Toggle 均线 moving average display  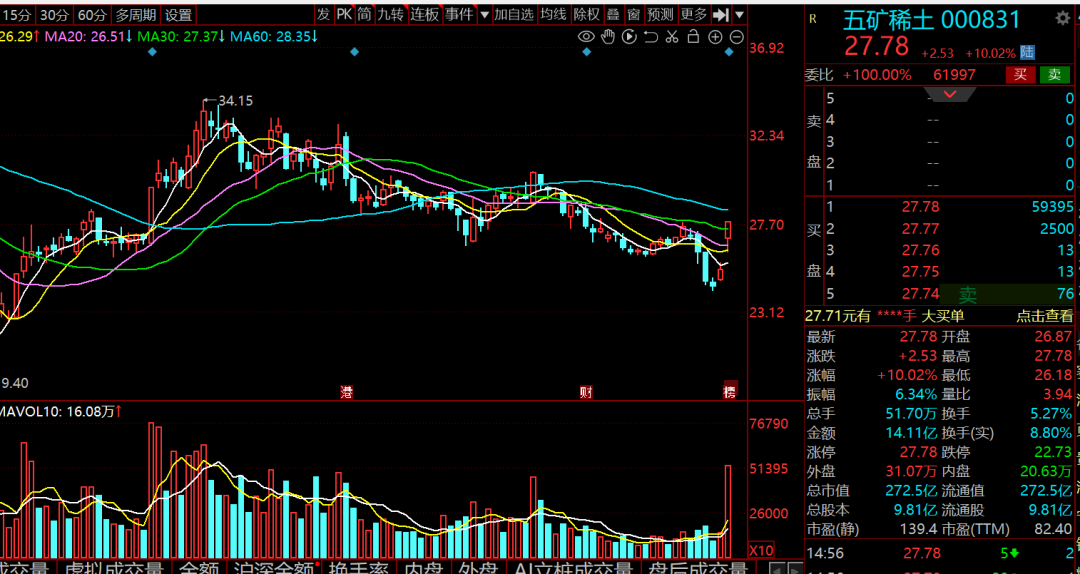point(553,14)
